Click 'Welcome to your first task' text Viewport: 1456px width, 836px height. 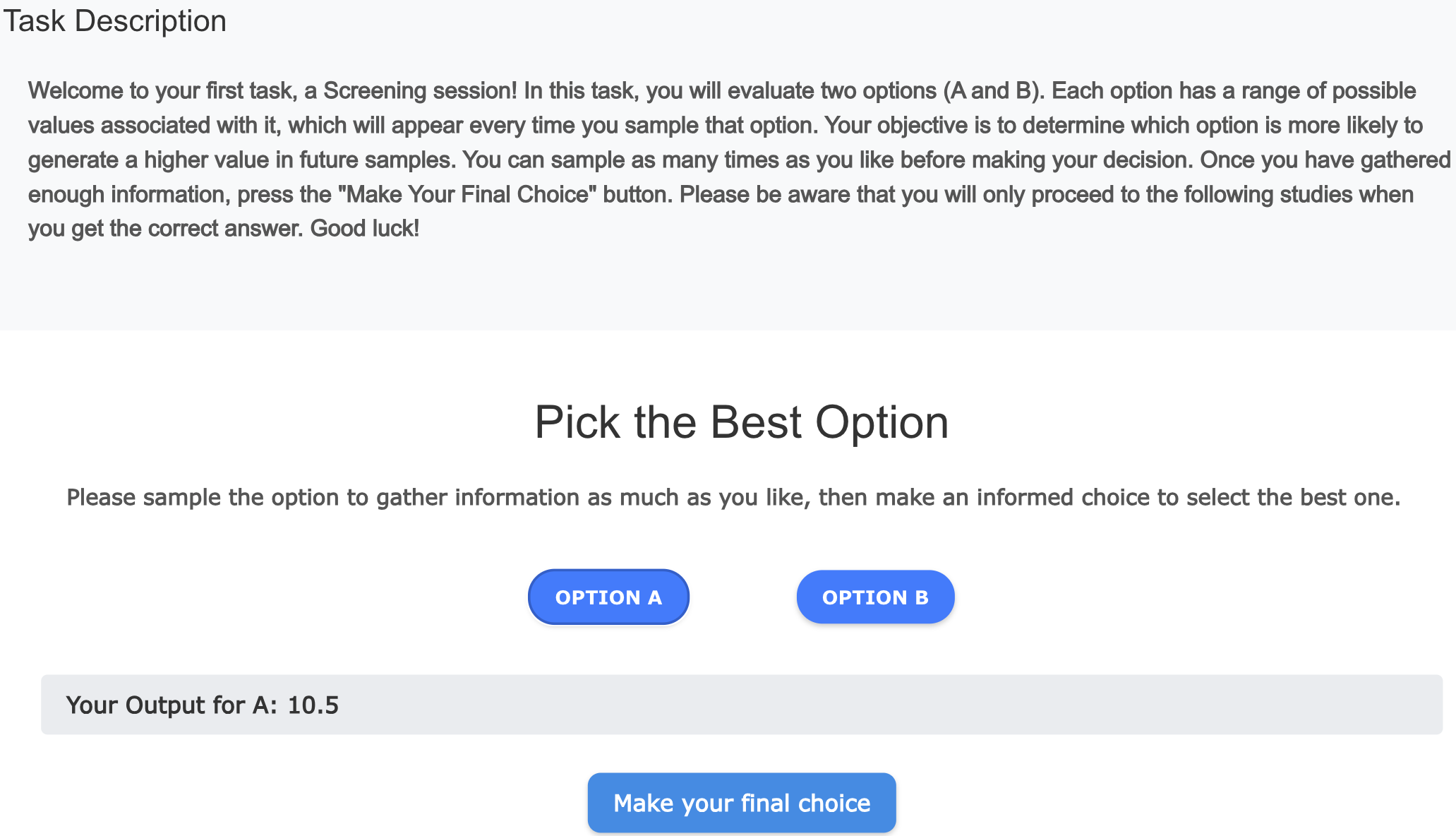(x=162, y=91)
